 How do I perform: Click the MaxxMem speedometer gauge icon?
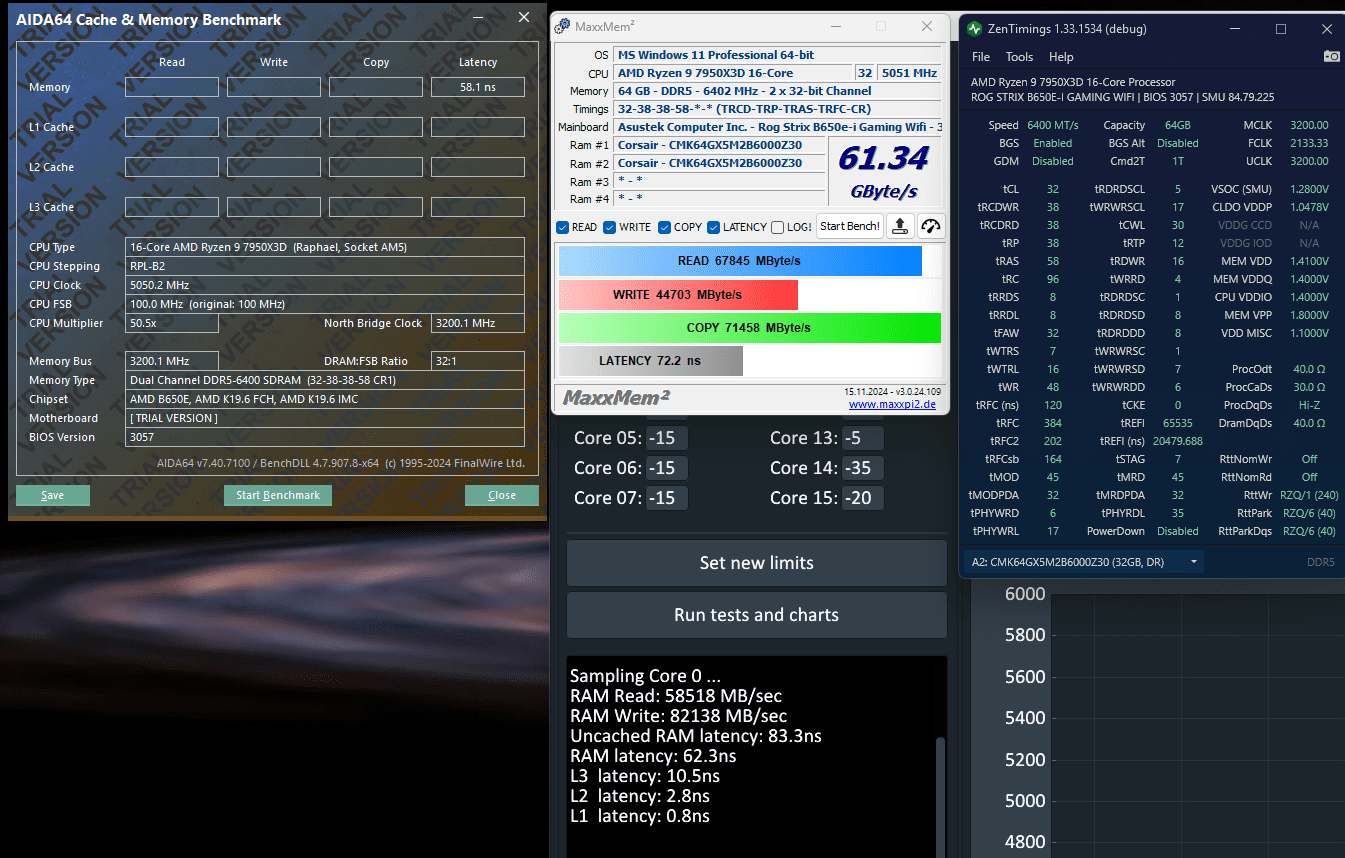(x=931, y=226)
